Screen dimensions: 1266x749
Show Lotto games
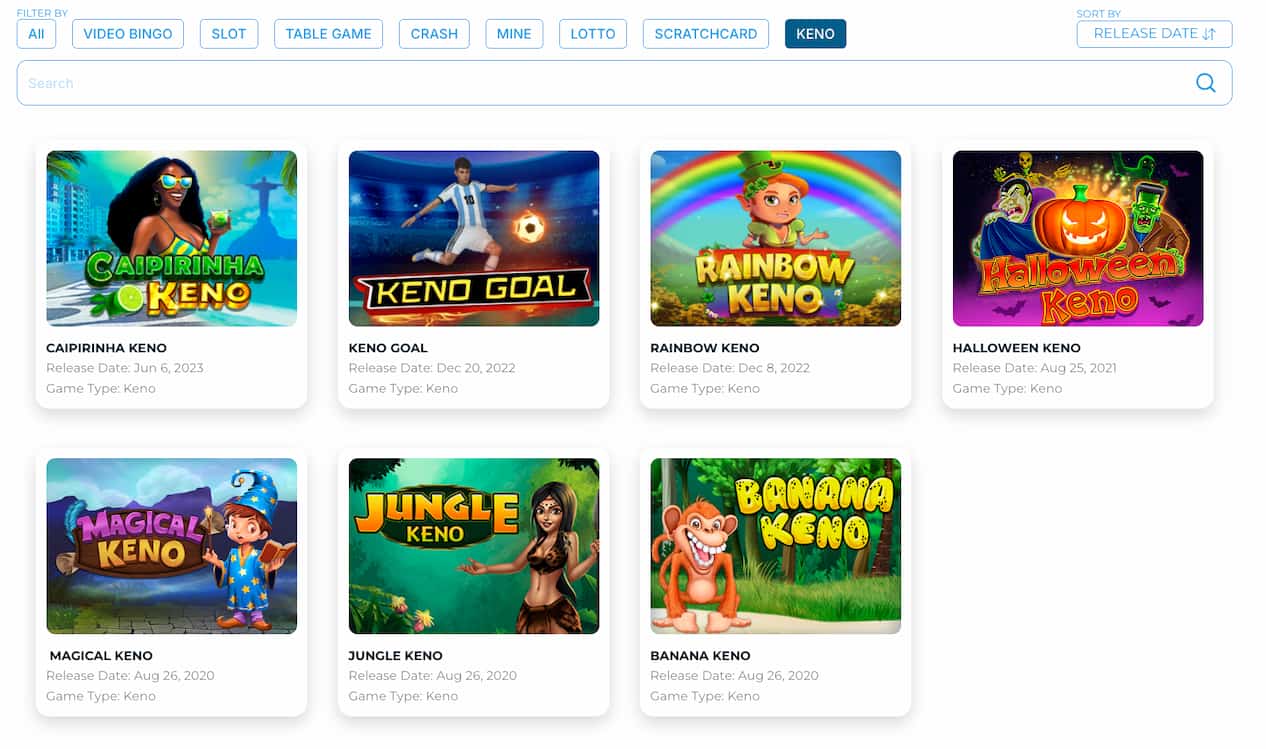point(593,34)
